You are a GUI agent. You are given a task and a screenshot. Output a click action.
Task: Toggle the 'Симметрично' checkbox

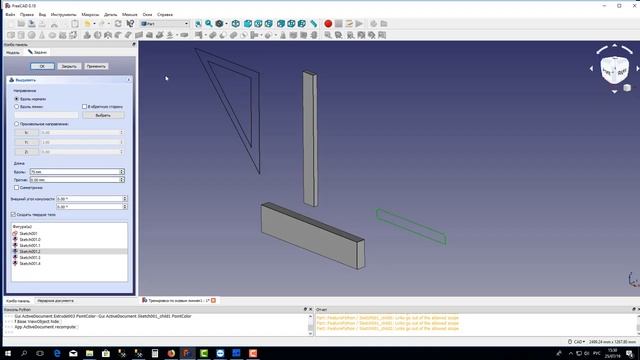[x=16, y=188]
